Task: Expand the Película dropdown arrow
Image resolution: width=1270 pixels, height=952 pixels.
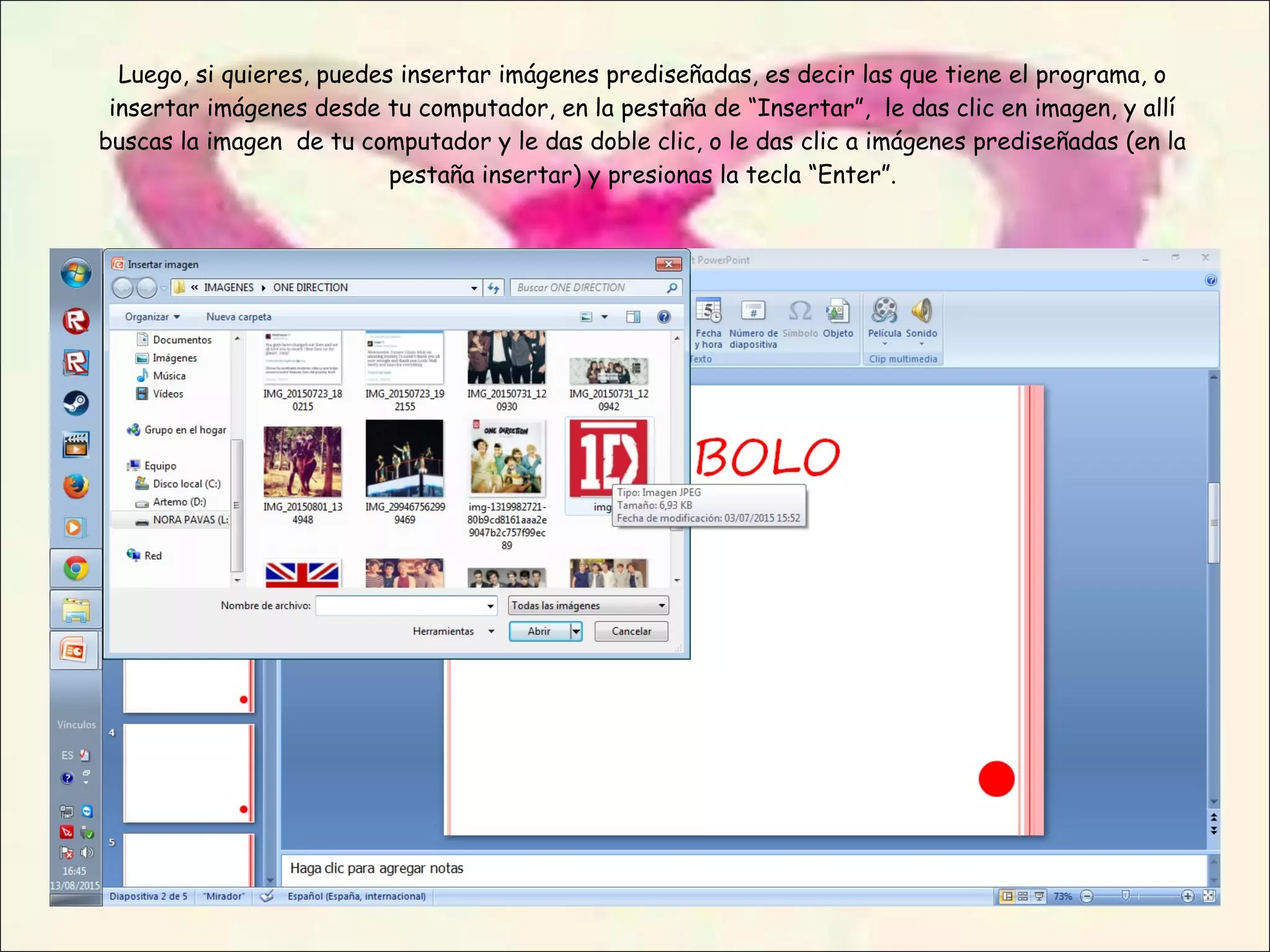Action: point(885,344)
